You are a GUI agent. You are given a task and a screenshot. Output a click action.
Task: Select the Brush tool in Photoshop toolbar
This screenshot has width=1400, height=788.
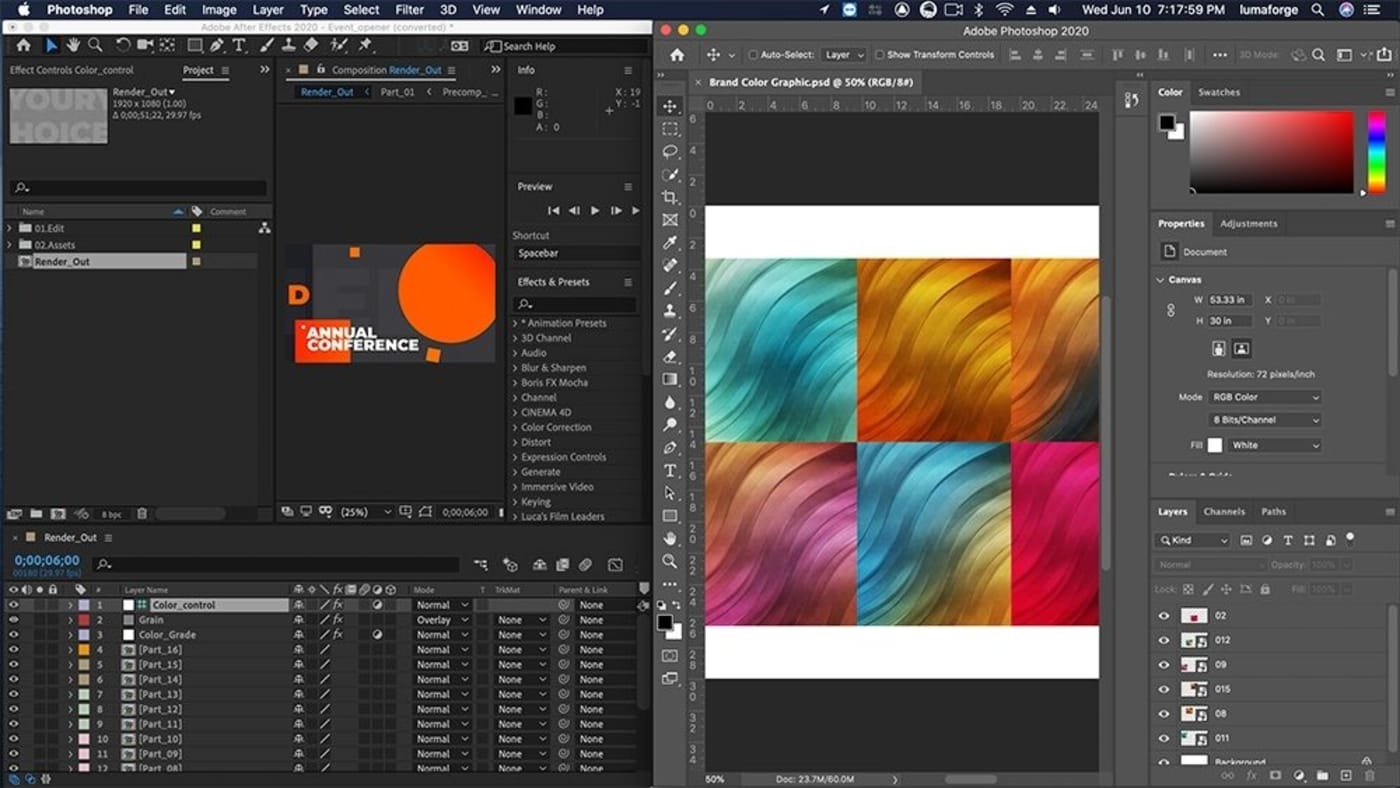tap(670, 288)
